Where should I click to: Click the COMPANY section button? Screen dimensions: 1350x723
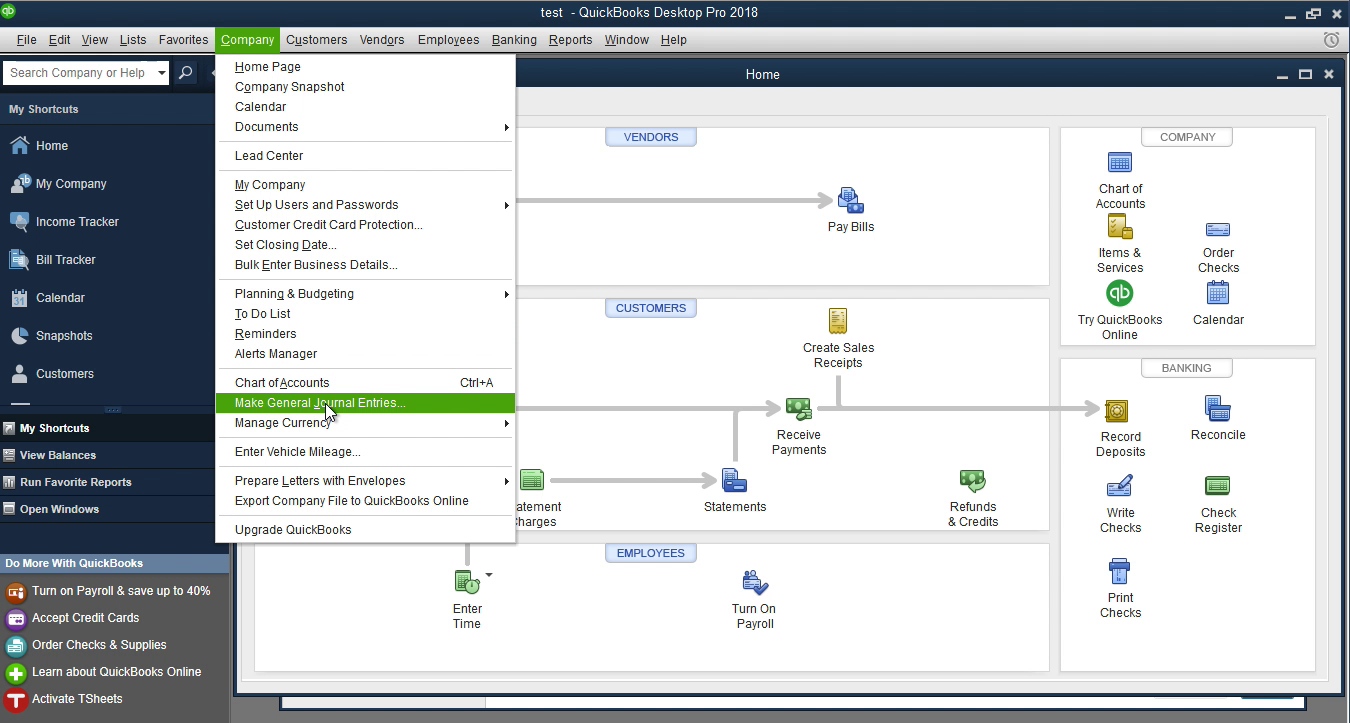point(1187,137)
